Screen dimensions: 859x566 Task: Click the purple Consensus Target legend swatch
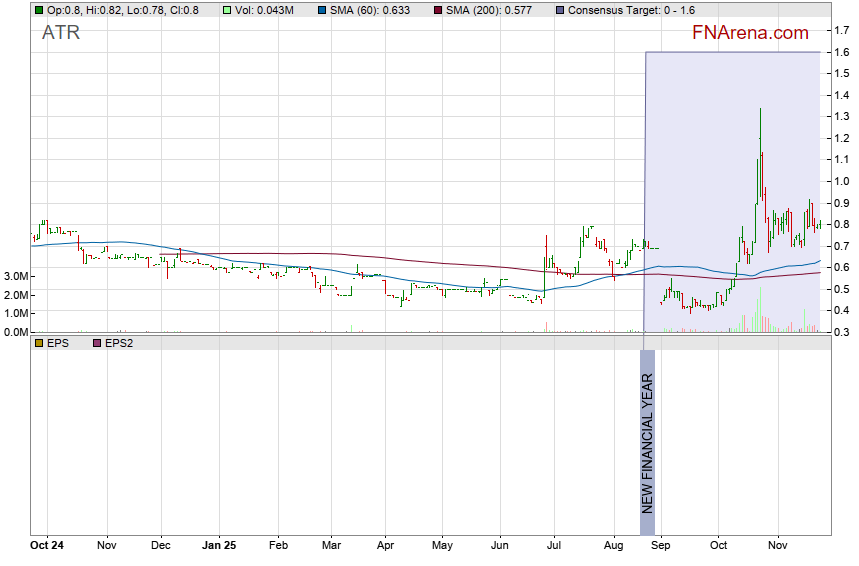click(573, 10)
